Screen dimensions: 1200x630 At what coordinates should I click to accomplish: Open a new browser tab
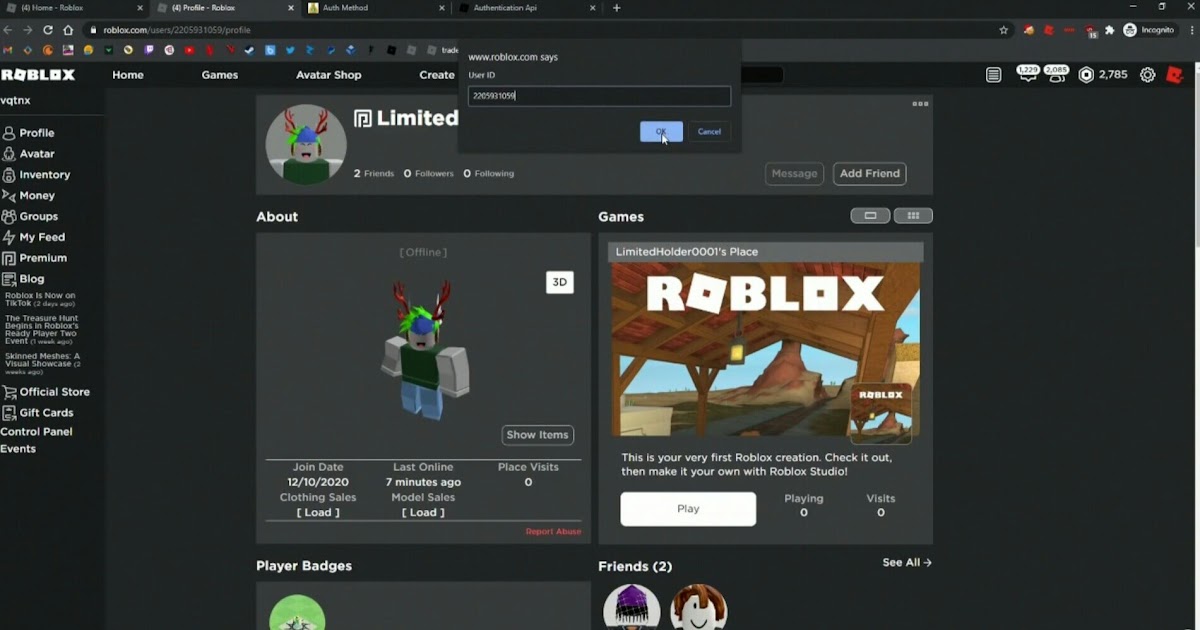pyautogui.click(x=616, y=8)
